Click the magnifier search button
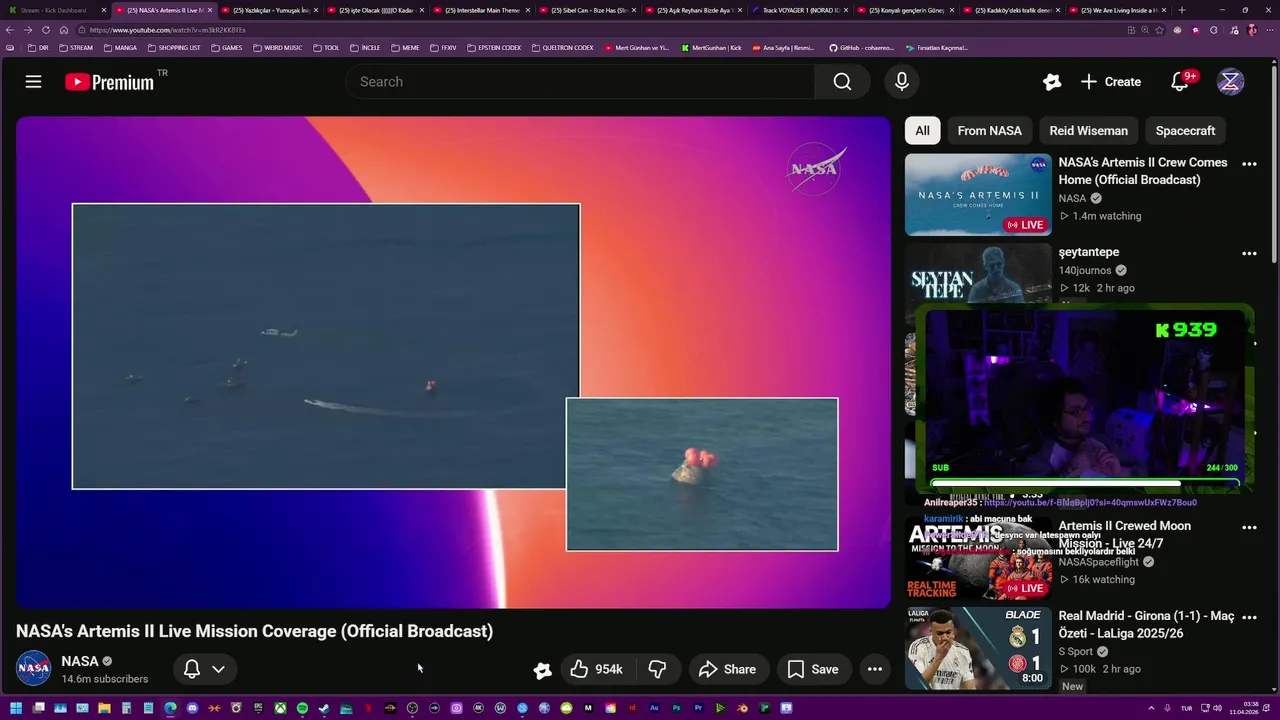Image resolution: width=1280 pixels, height=720 pixels. [x=843, y=82]
